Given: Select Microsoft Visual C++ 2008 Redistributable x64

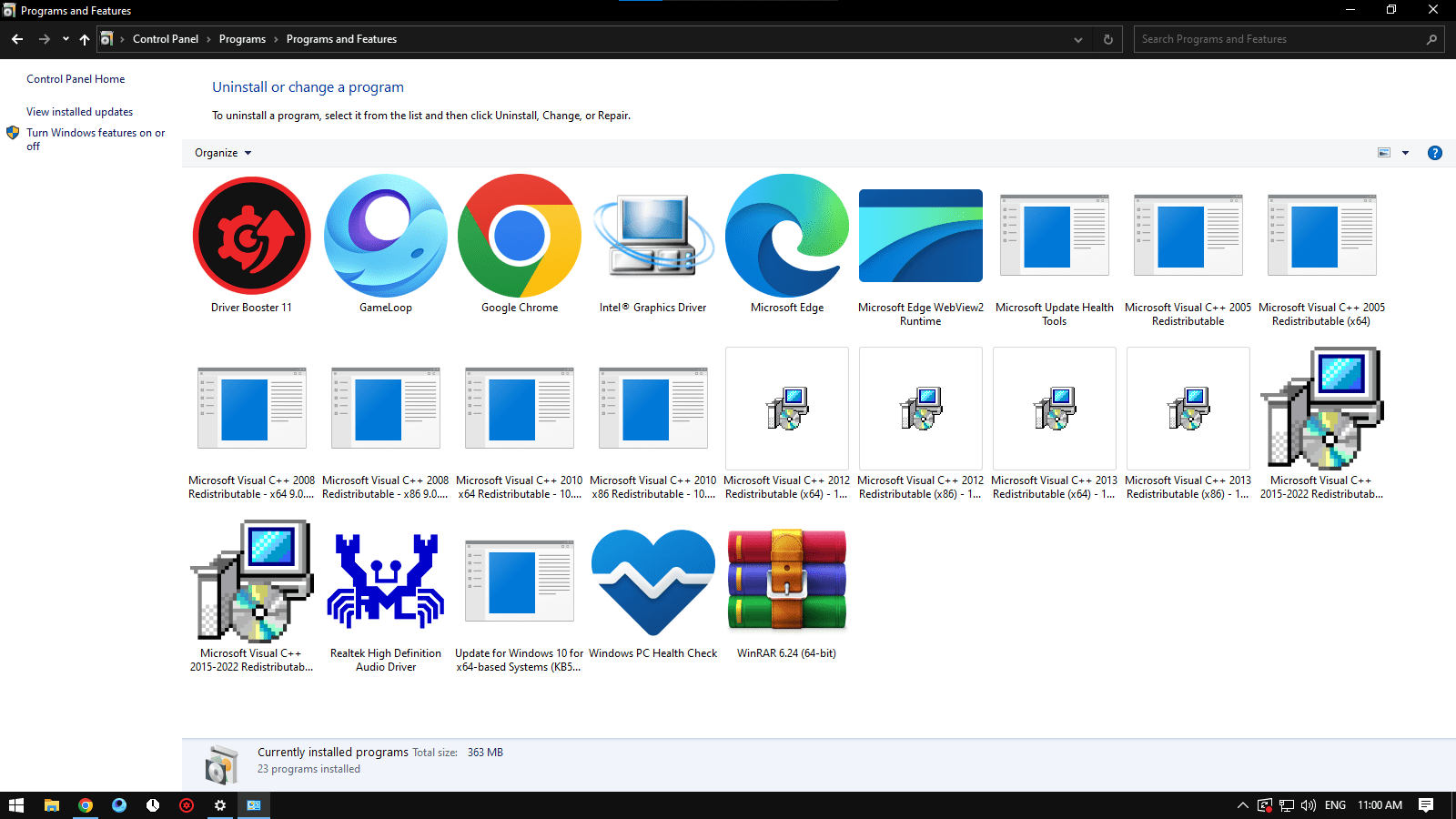Looking at the screenshot, I should tap(252, 409).
